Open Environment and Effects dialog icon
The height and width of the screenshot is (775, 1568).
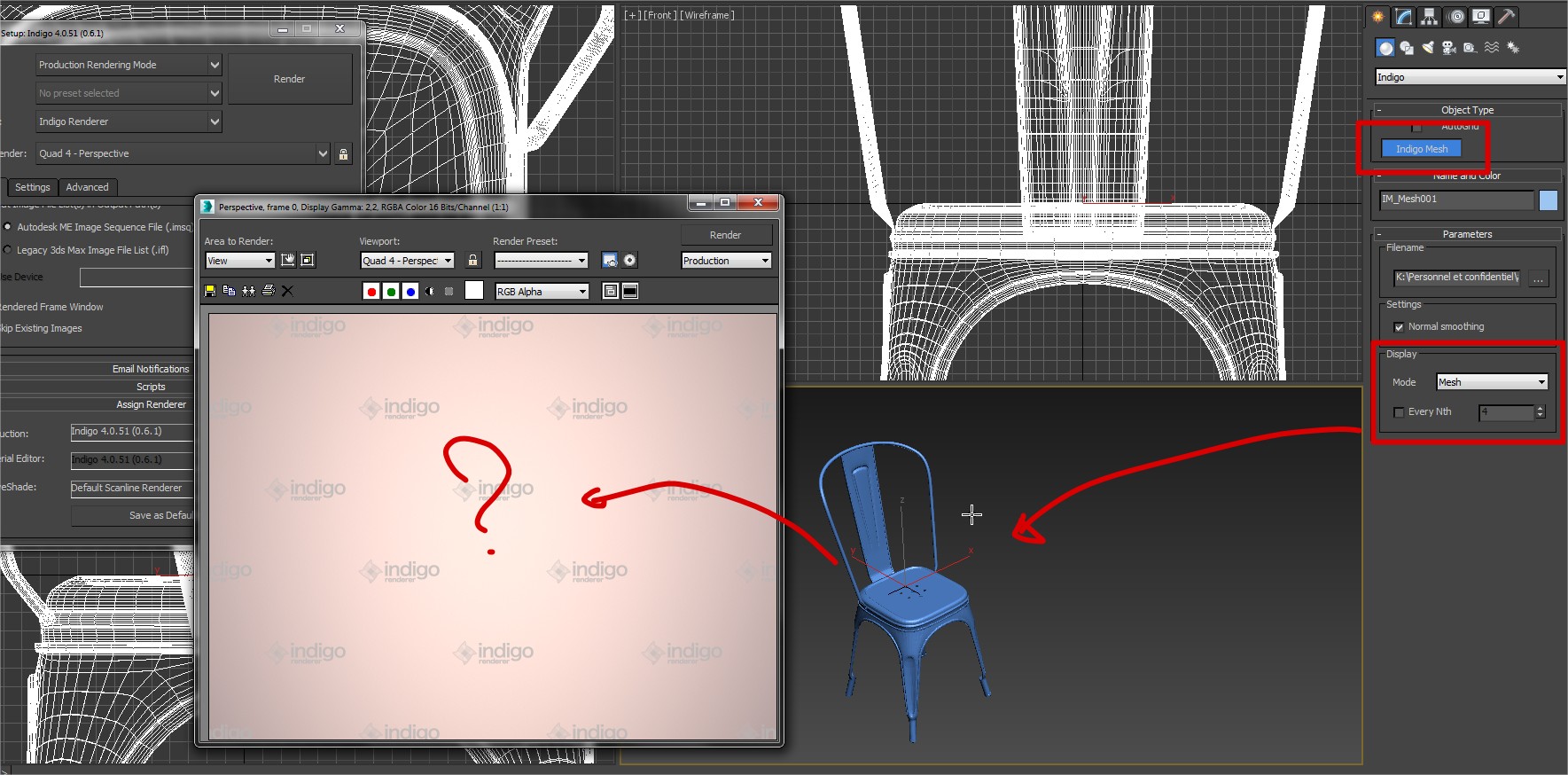click(629, 260)
